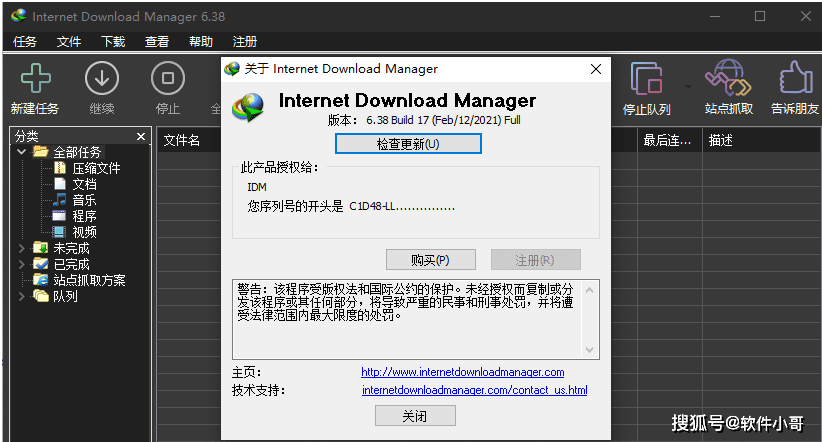Open the 文件 menu
This screenshot has width=822, height=442.
[69, 41]
